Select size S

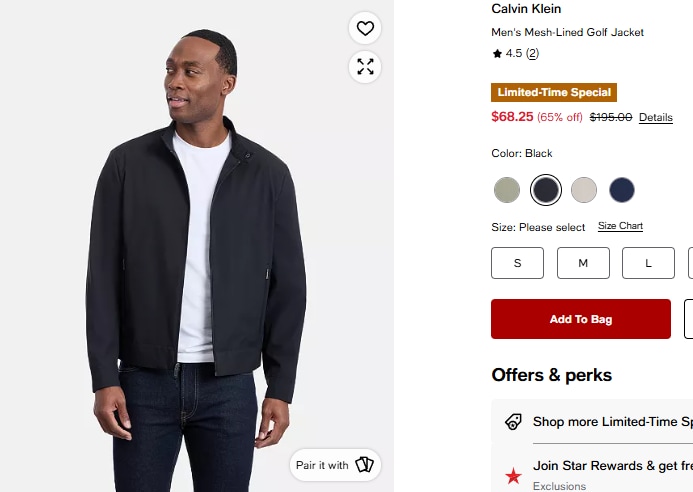tap(518, 263)
